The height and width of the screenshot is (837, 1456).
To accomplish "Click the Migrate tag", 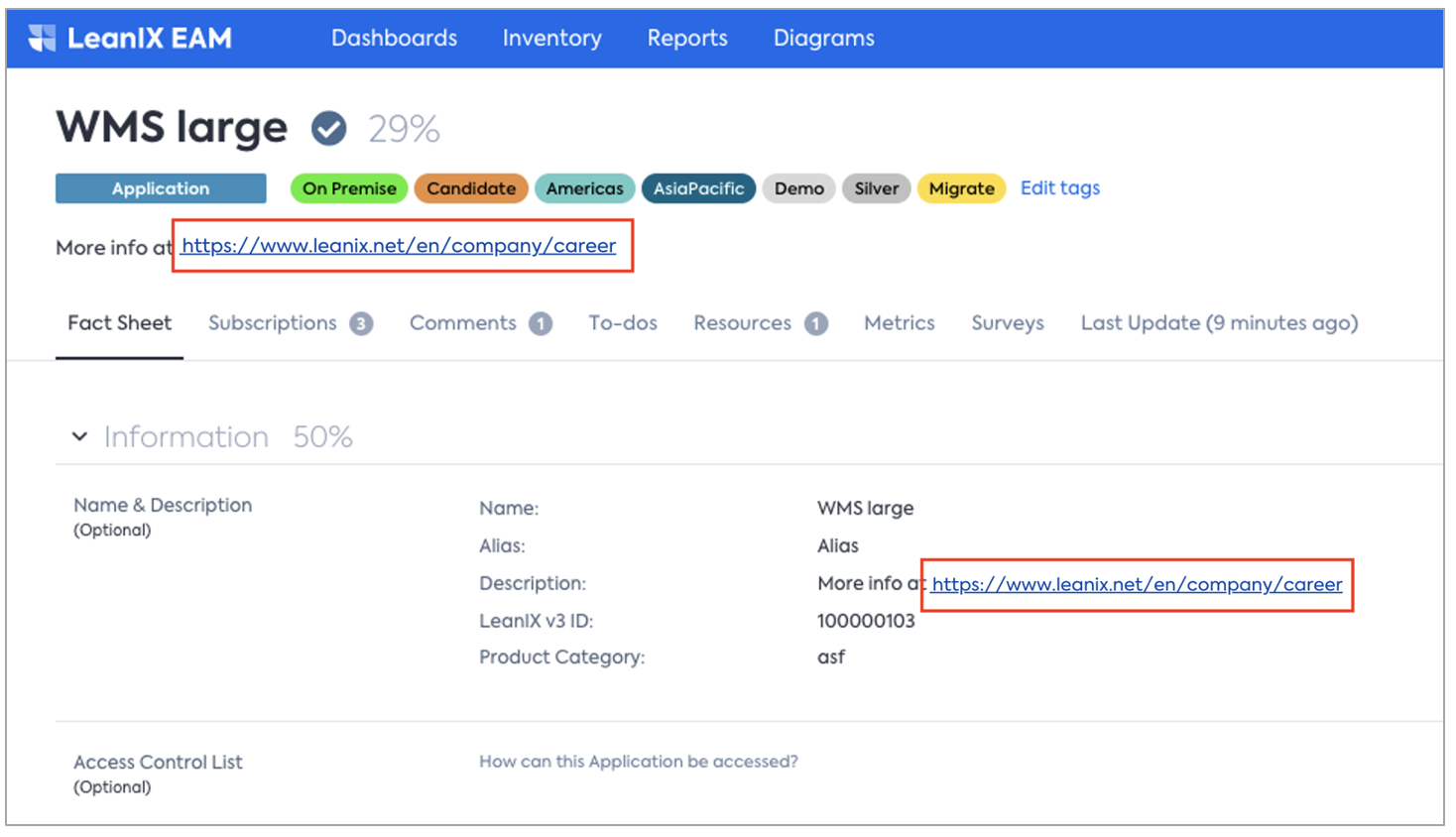I will click(x=961, y=188).
